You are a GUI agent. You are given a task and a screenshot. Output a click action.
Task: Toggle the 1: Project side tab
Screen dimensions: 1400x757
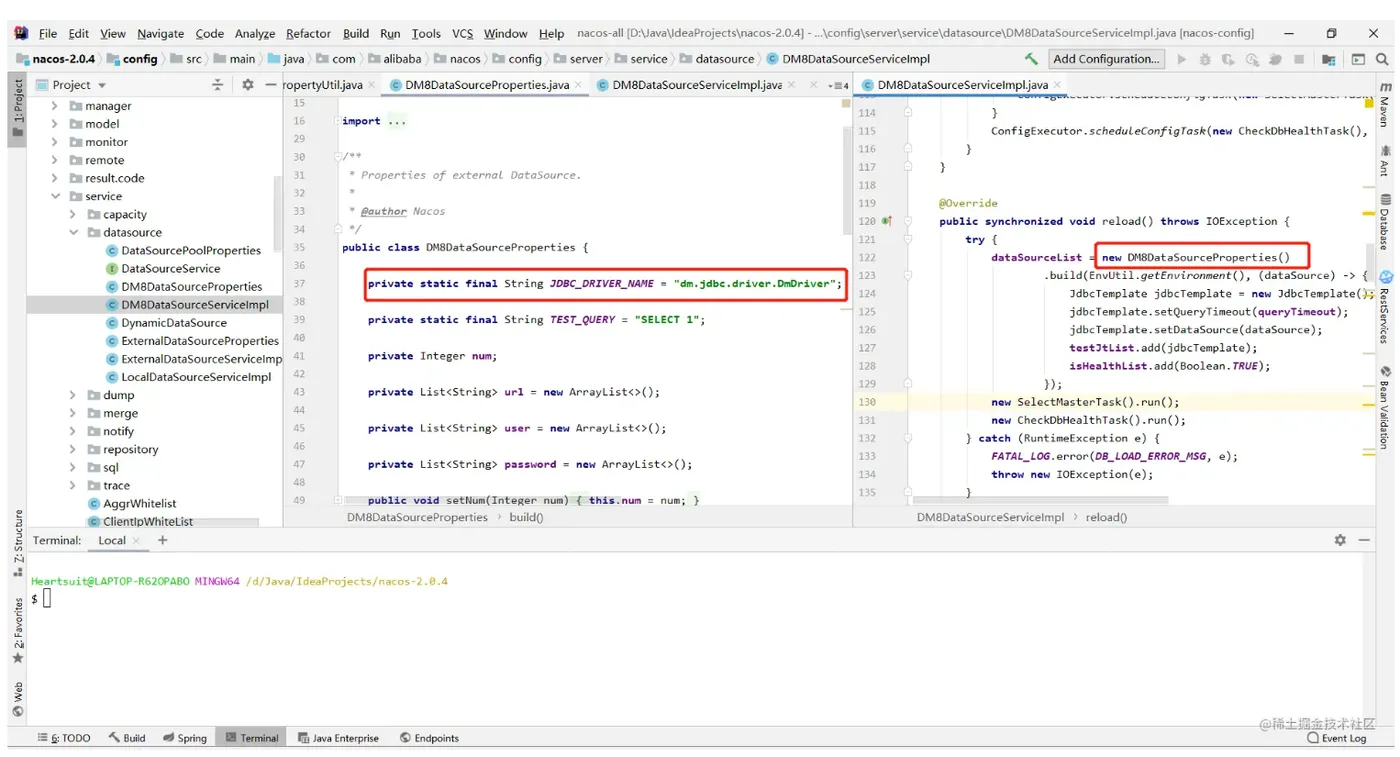click(x=18, y=110)
